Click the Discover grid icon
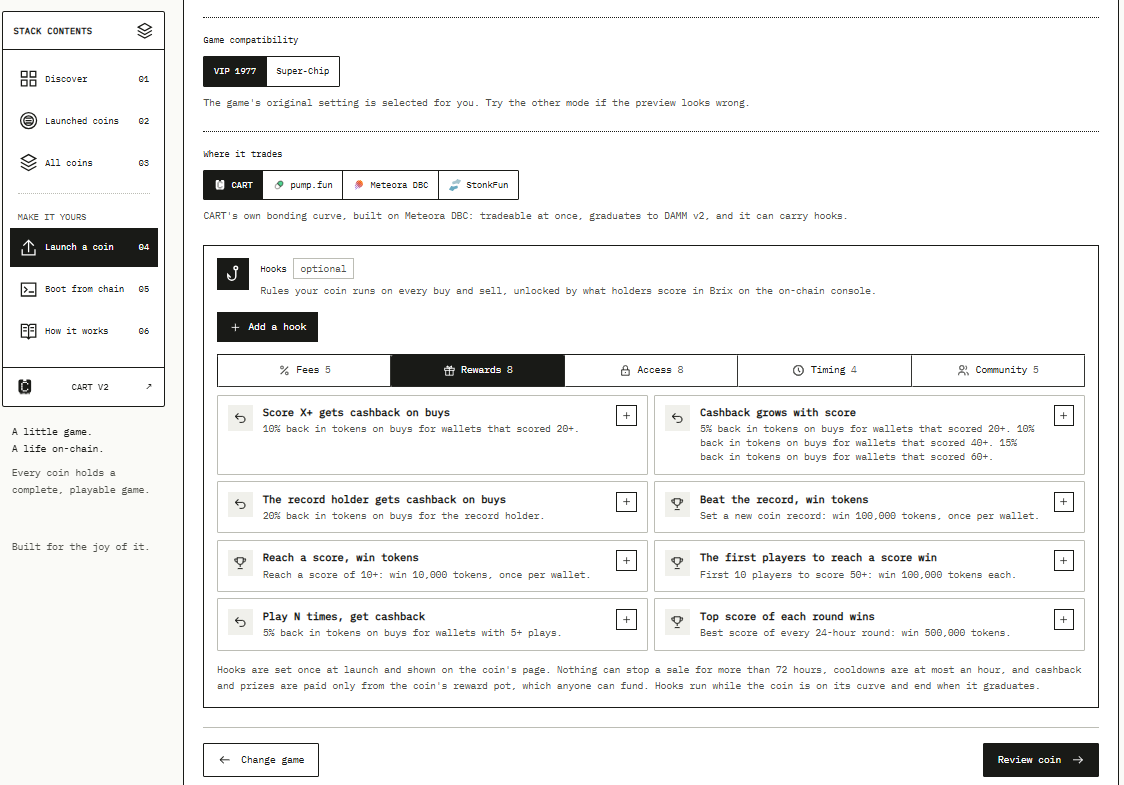The image size is (1124, 785). point(28,79)
